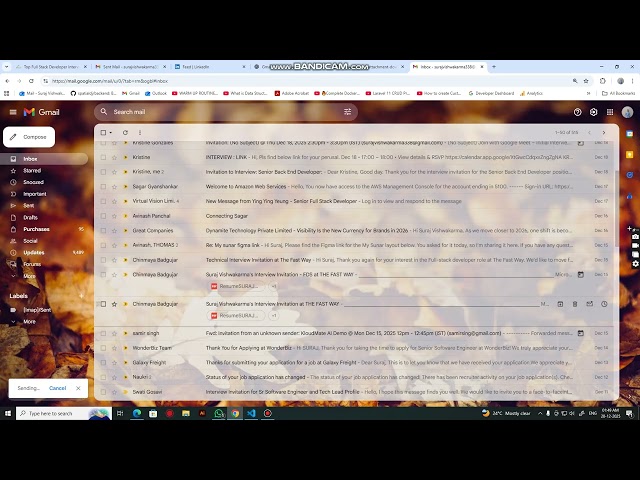Open search filter options in the search bar

point(347,111)
